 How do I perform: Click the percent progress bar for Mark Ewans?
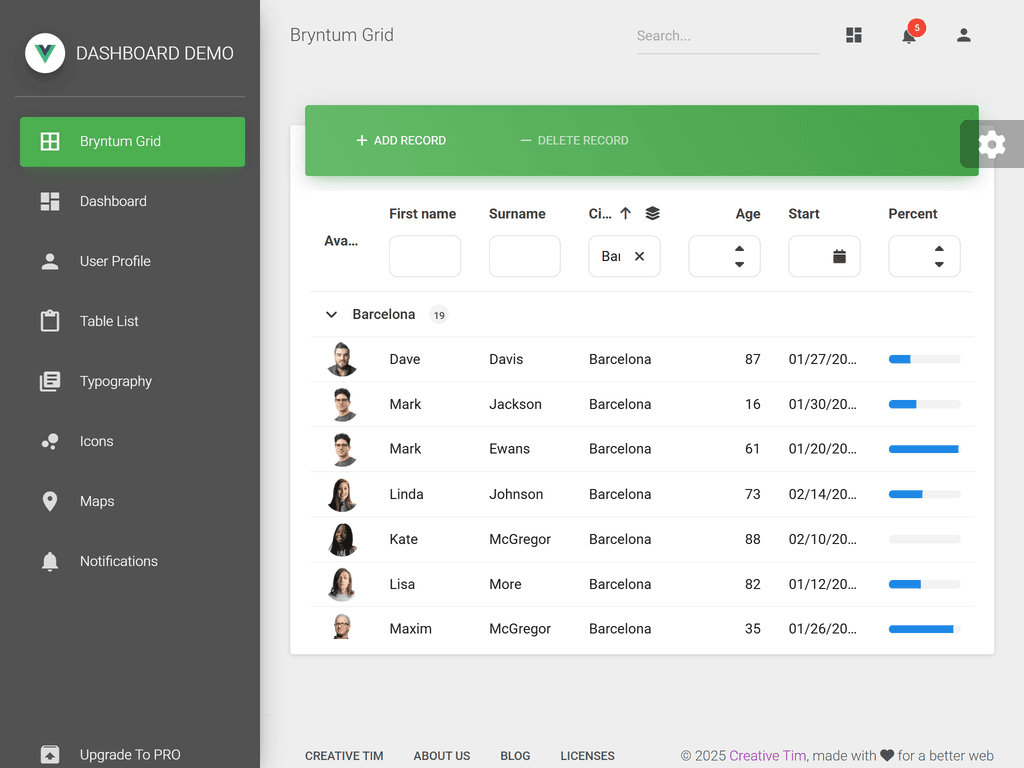[x=924, y=449]
